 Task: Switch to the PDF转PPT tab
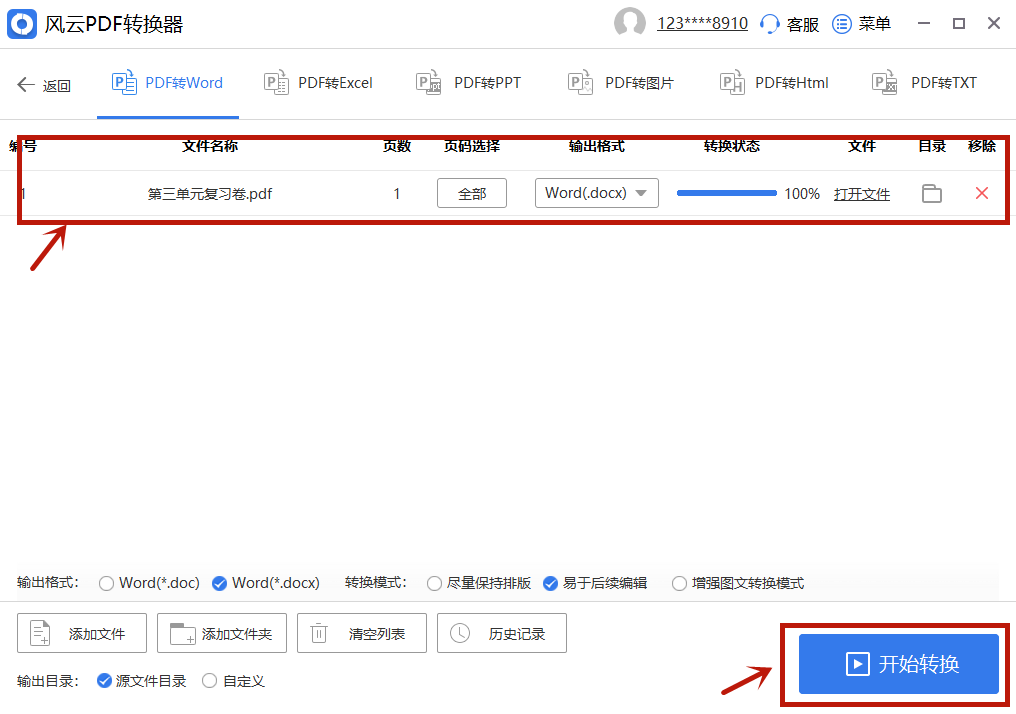pyautogui.click(x=468, y=83)
